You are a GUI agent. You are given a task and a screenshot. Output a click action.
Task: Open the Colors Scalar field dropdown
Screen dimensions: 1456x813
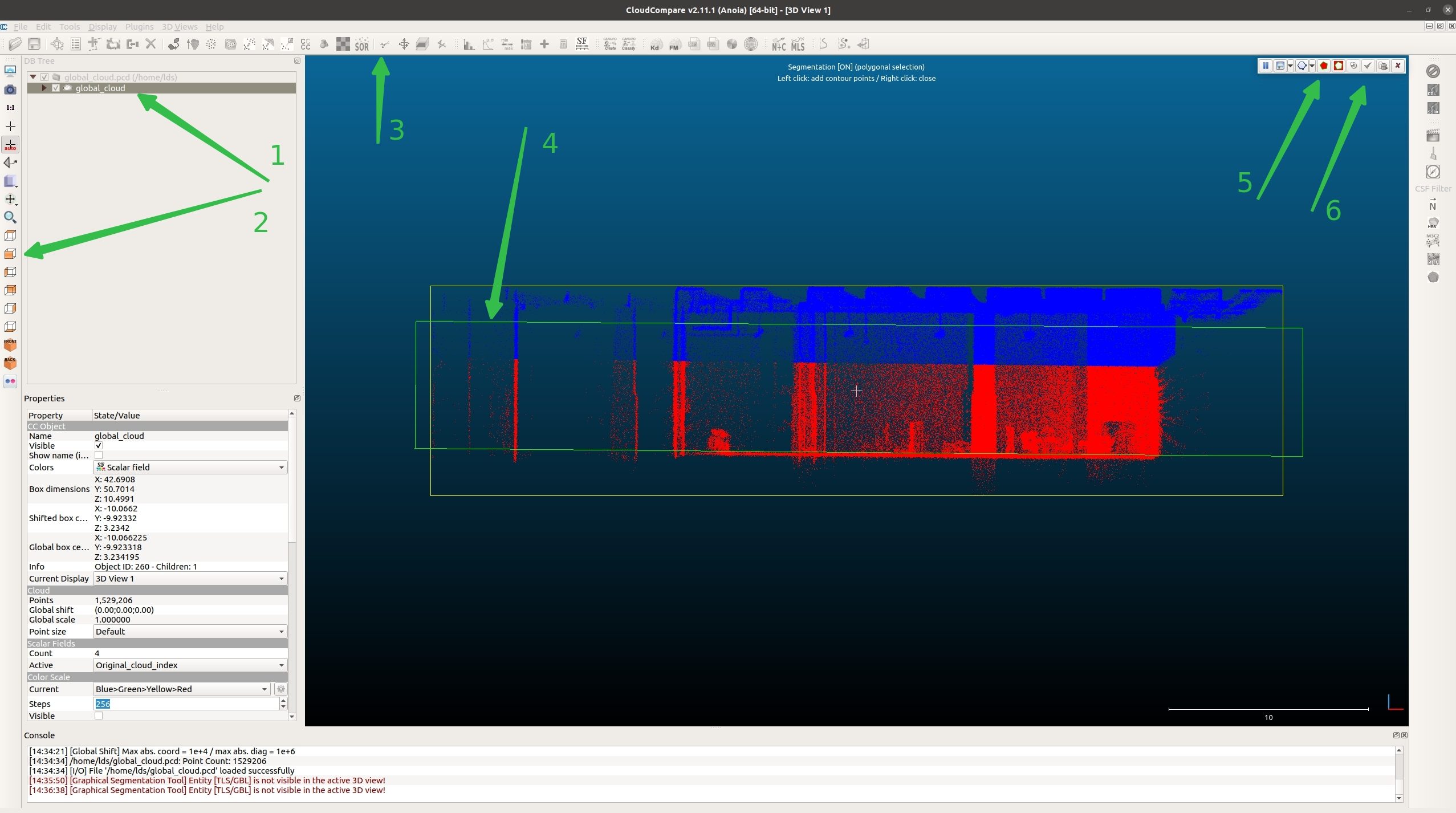click(190, 467)
